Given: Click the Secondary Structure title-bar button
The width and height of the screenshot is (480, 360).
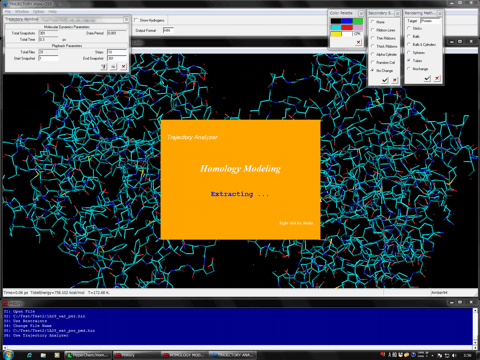Looking at the screenshot, I should [397, 13].
